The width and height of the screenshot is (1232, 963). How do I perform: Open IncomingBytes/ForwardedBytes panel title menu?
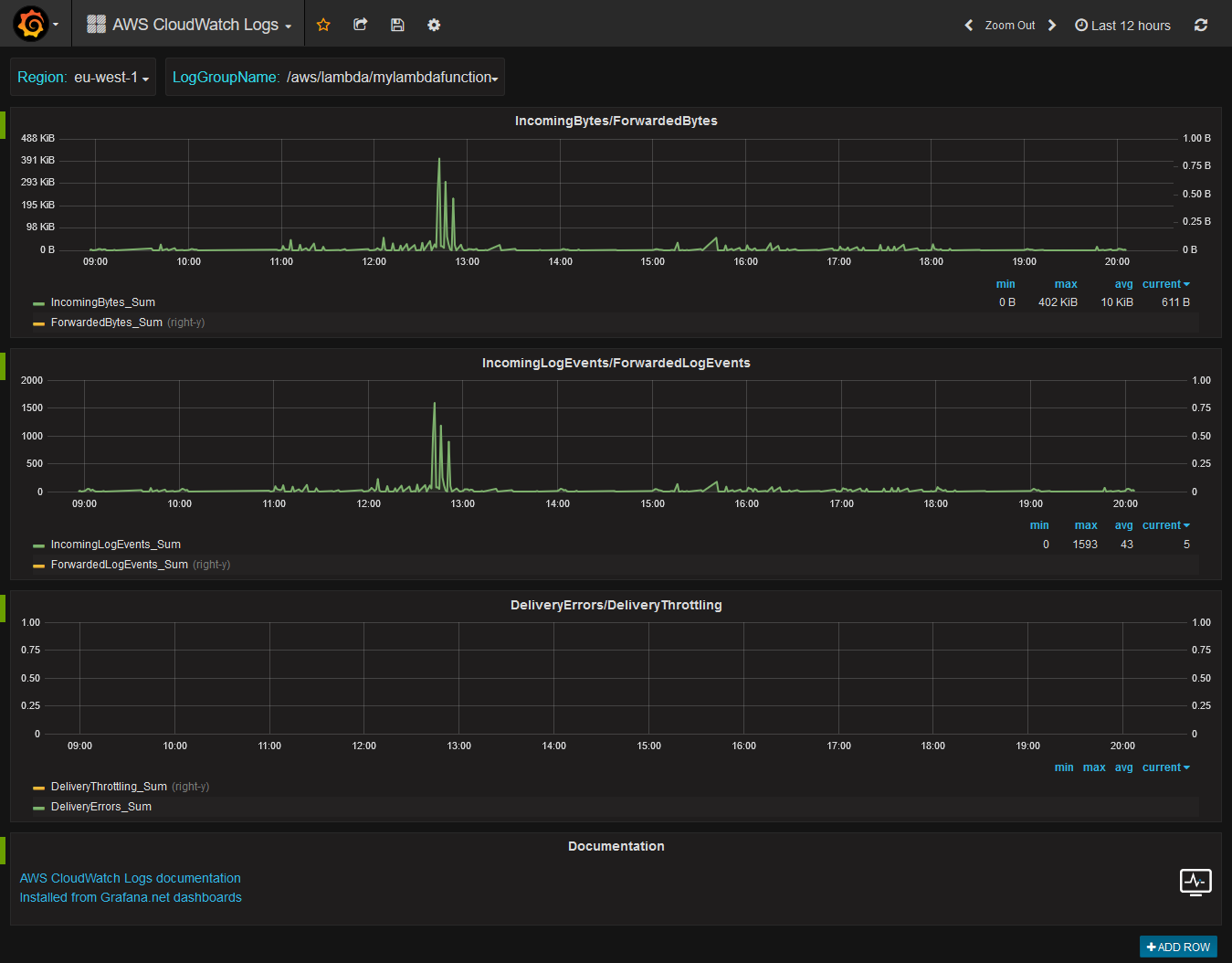click(616, 121)
